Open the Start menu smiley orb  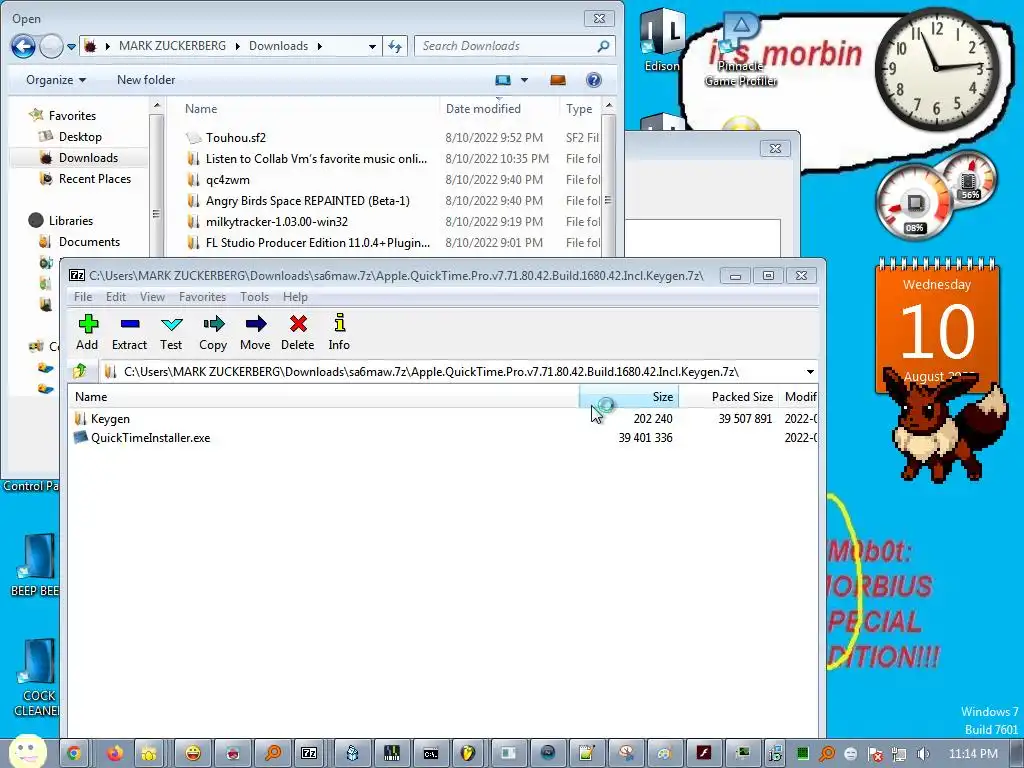click(27, 751)
